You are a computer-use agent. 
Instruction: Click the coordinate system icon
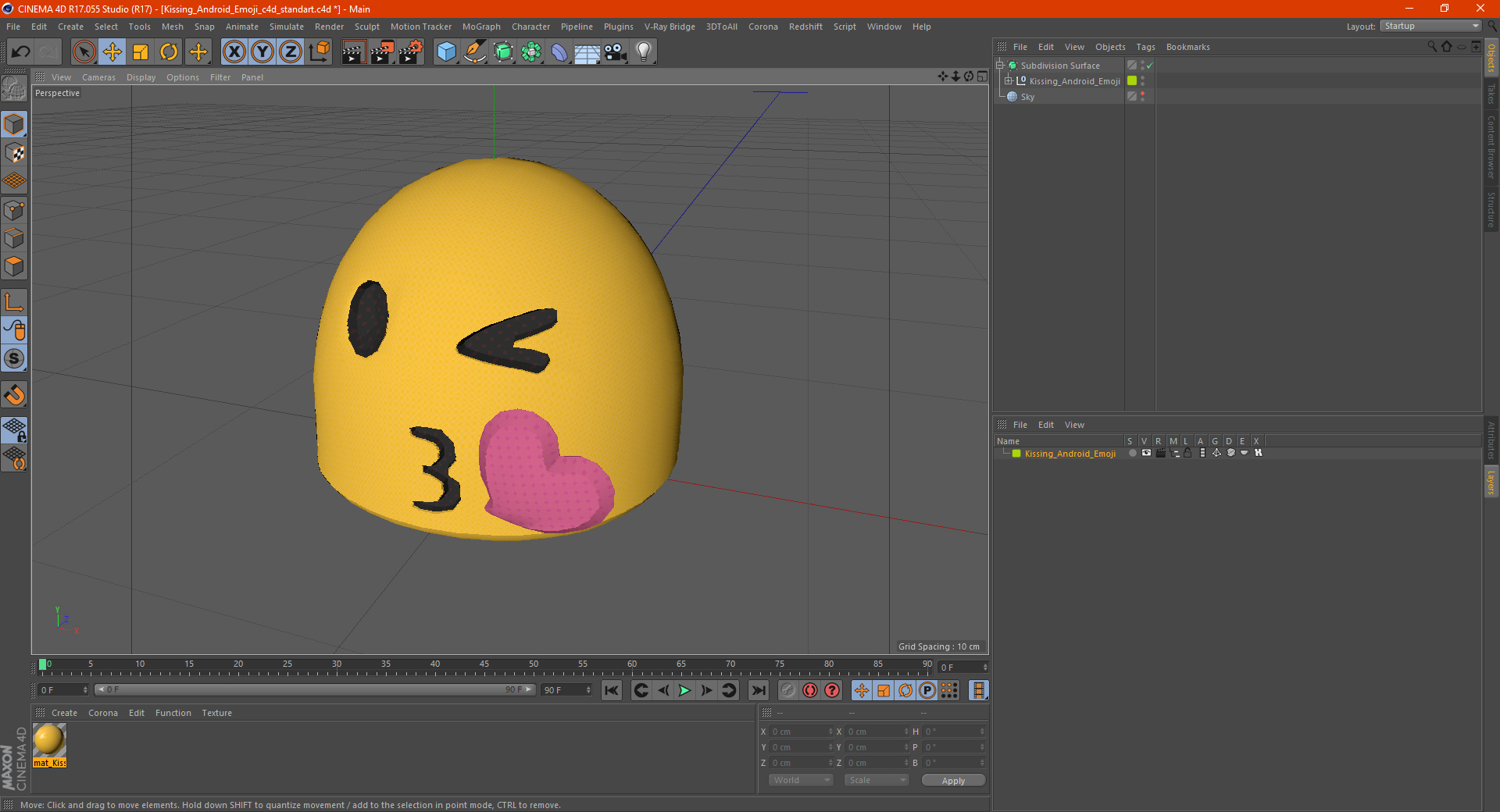tap(320, 52)
